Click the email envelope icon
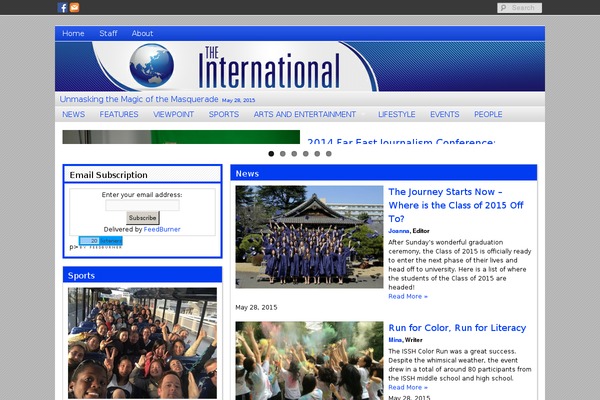The height and width of the screenshot is (400, 600). 75,7
